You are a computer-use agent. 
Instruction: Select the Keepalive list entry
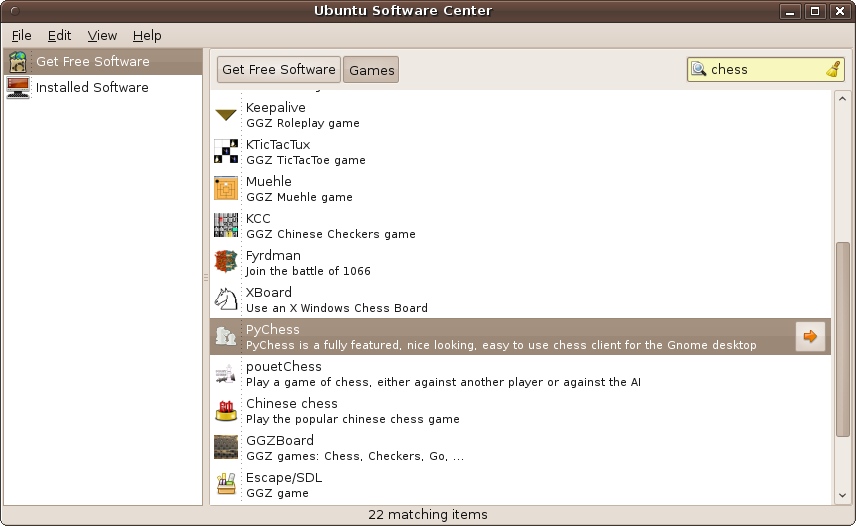coord(520,115)
